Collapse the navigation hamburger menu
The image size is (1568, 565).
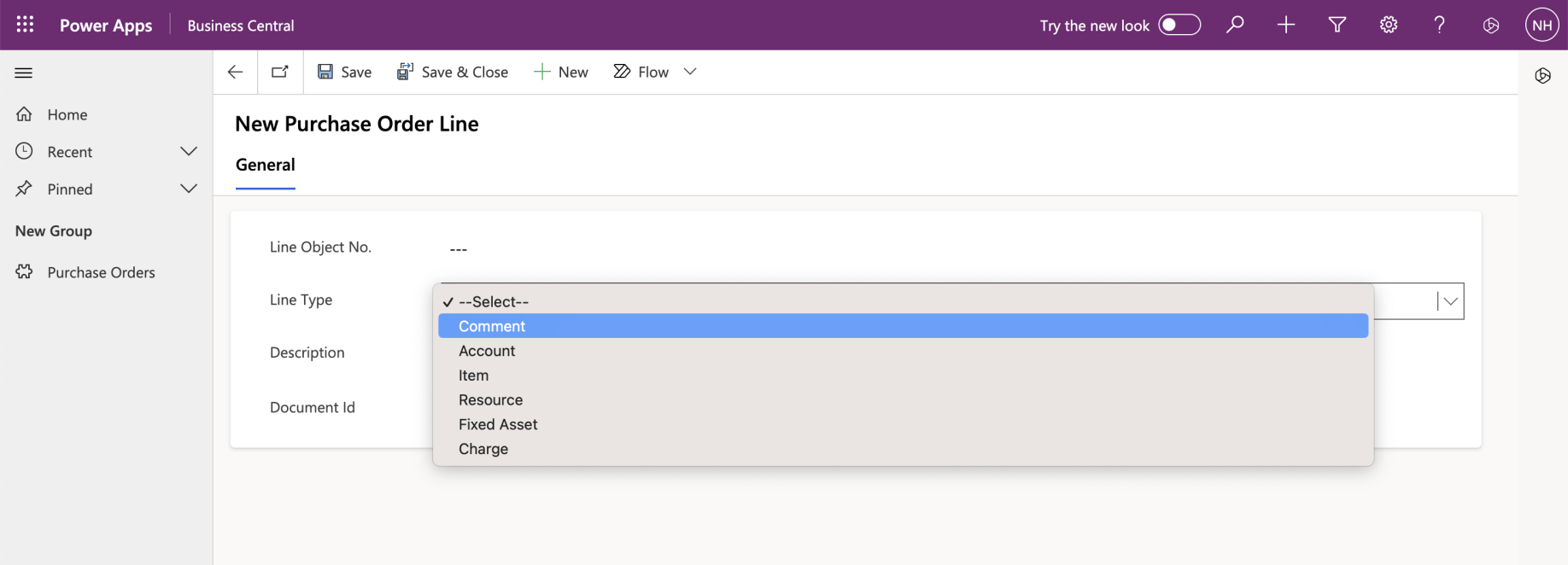[x=24, y=73]
